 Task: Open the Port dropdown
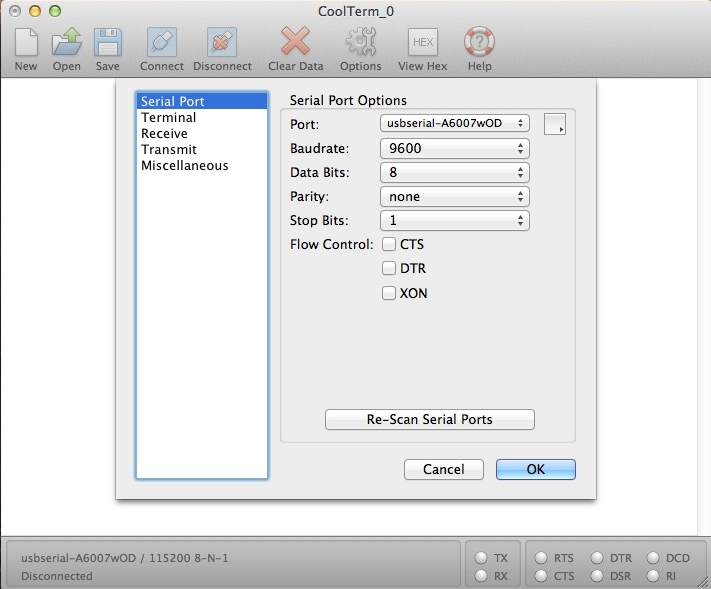pyautogui.click(x=455, y=123)
